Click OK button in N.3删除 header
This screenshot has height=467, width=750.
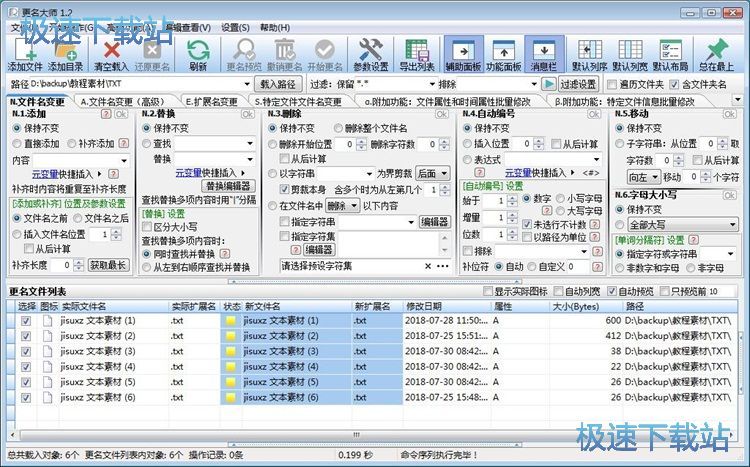pos(441,114)
